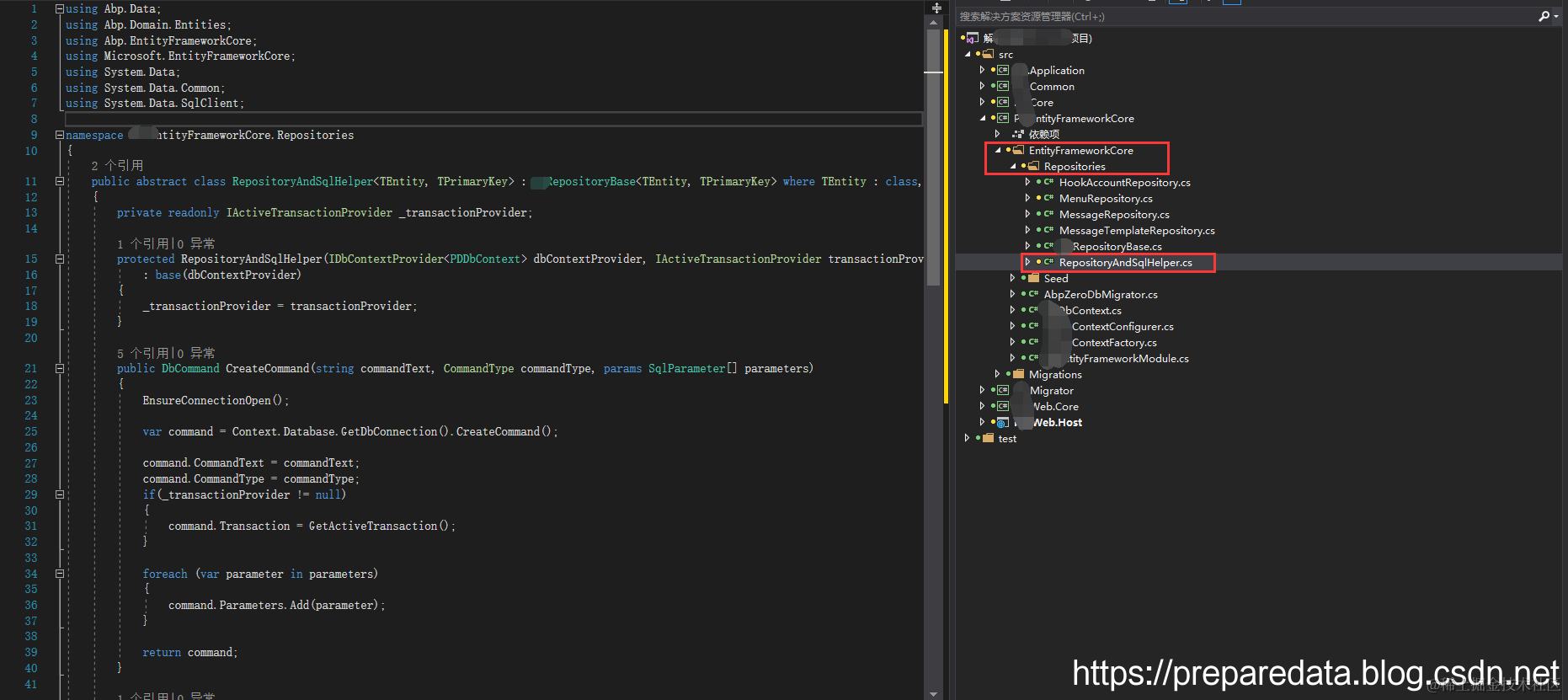Click the C# file icon of HookAccountRepository.cs
Screen dimensions: 1568x700
tap(1048, 182)
